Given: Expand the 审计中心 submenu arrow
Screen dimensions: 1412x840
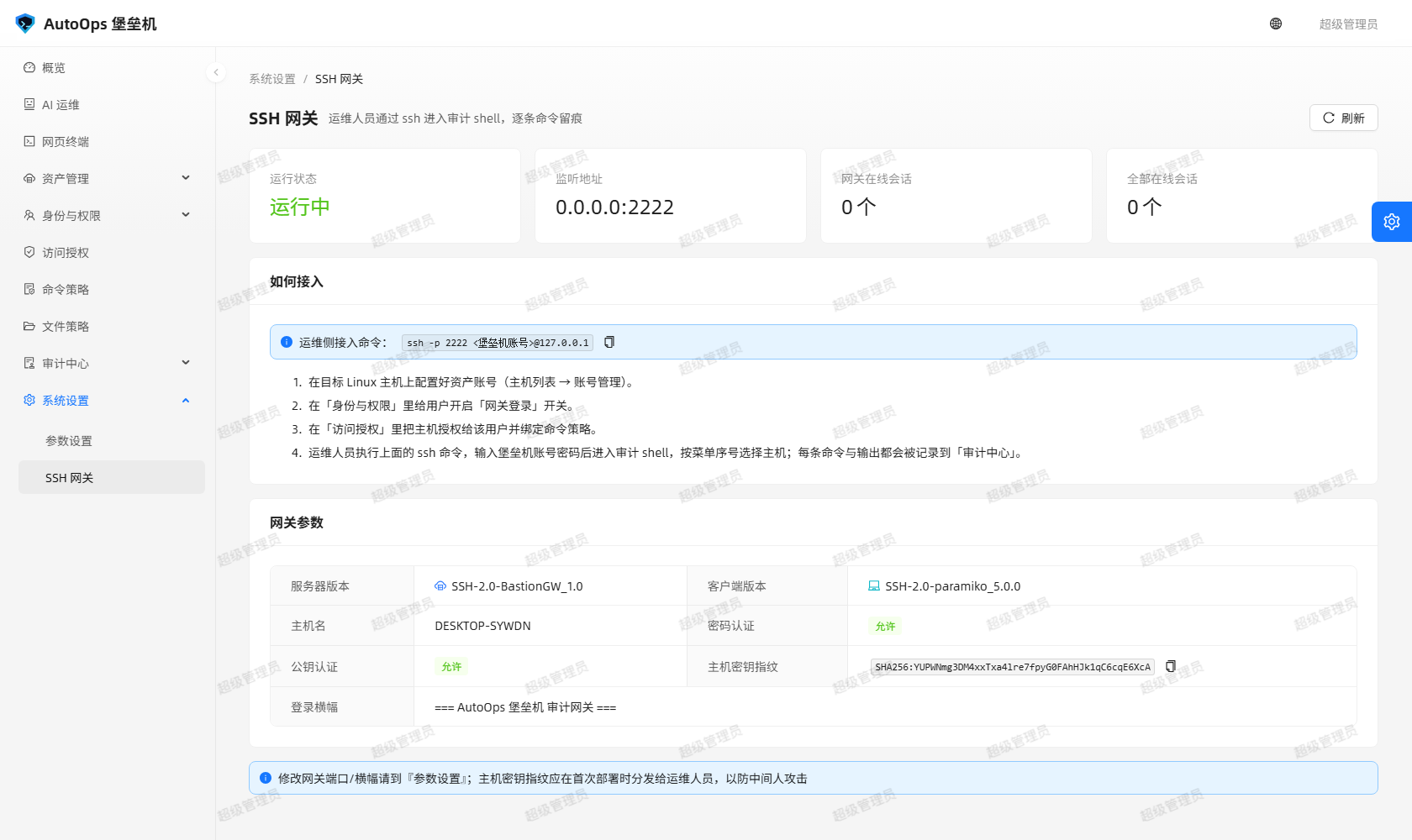Looking at the screenshot, I should pos(186,363).
